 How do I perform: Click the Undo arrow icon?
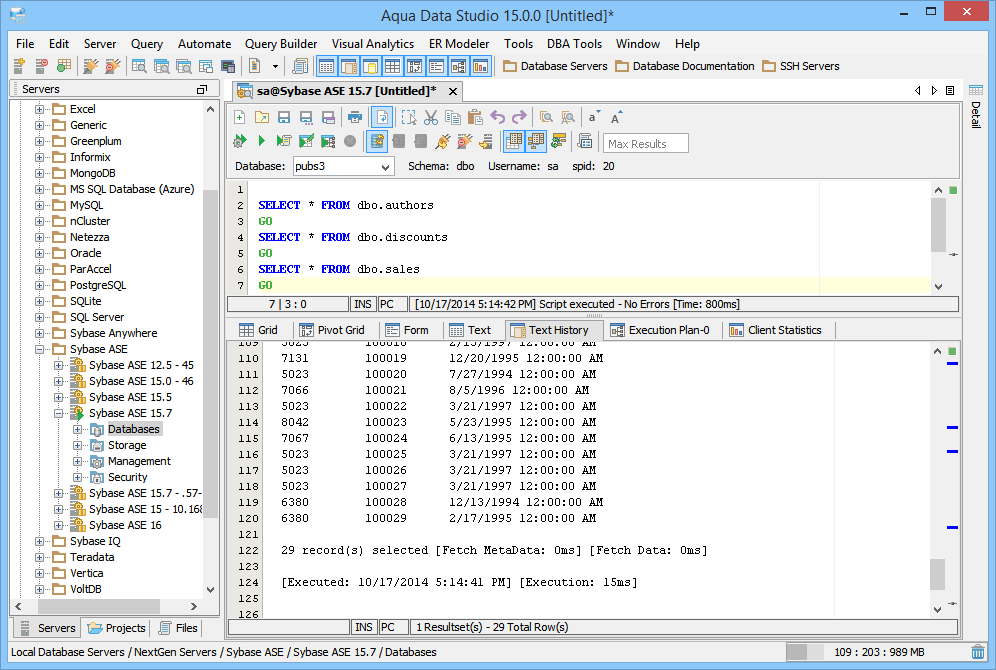point(497,117)
